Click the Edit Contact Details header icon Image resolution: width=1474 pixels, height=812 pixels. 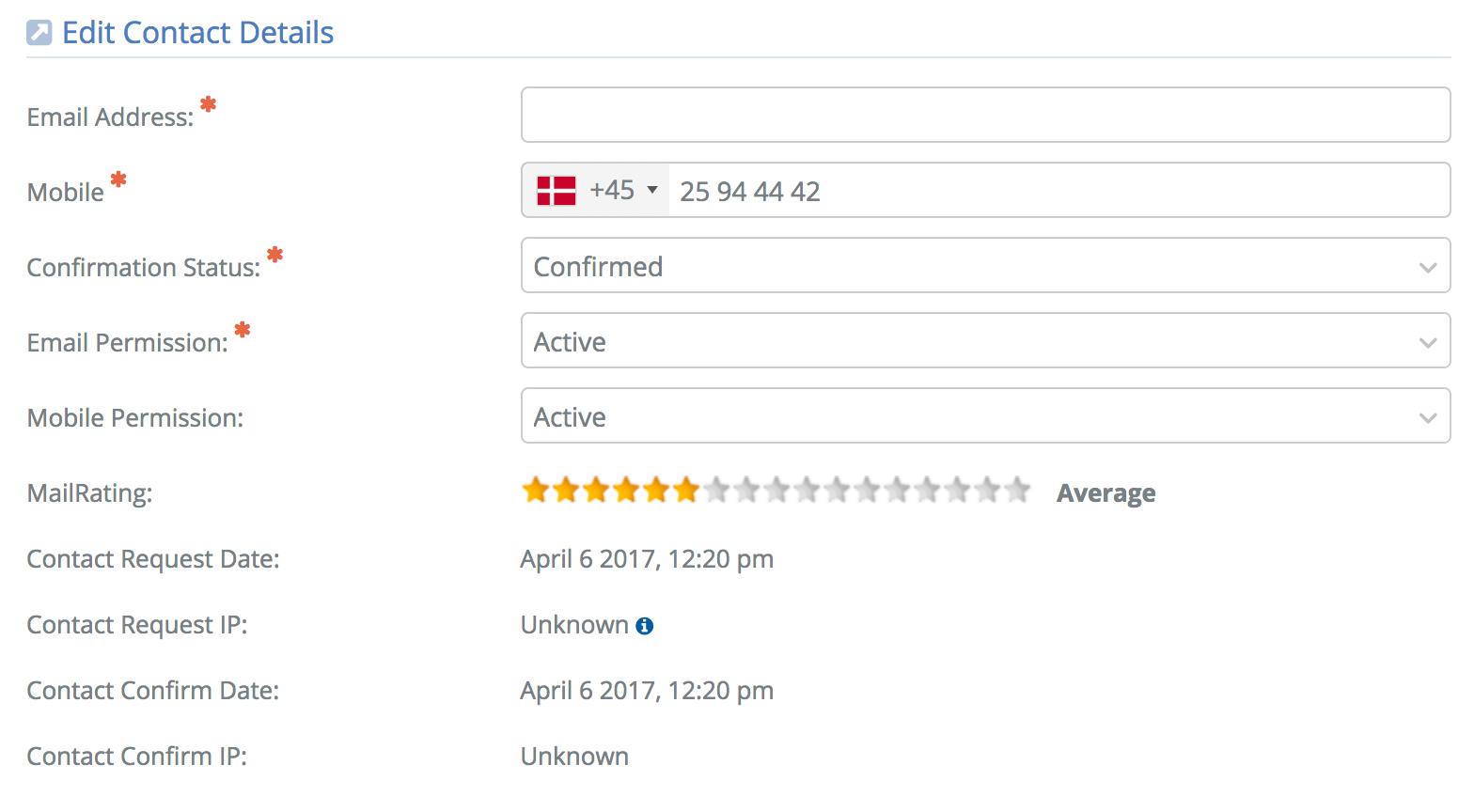[39, 33]
